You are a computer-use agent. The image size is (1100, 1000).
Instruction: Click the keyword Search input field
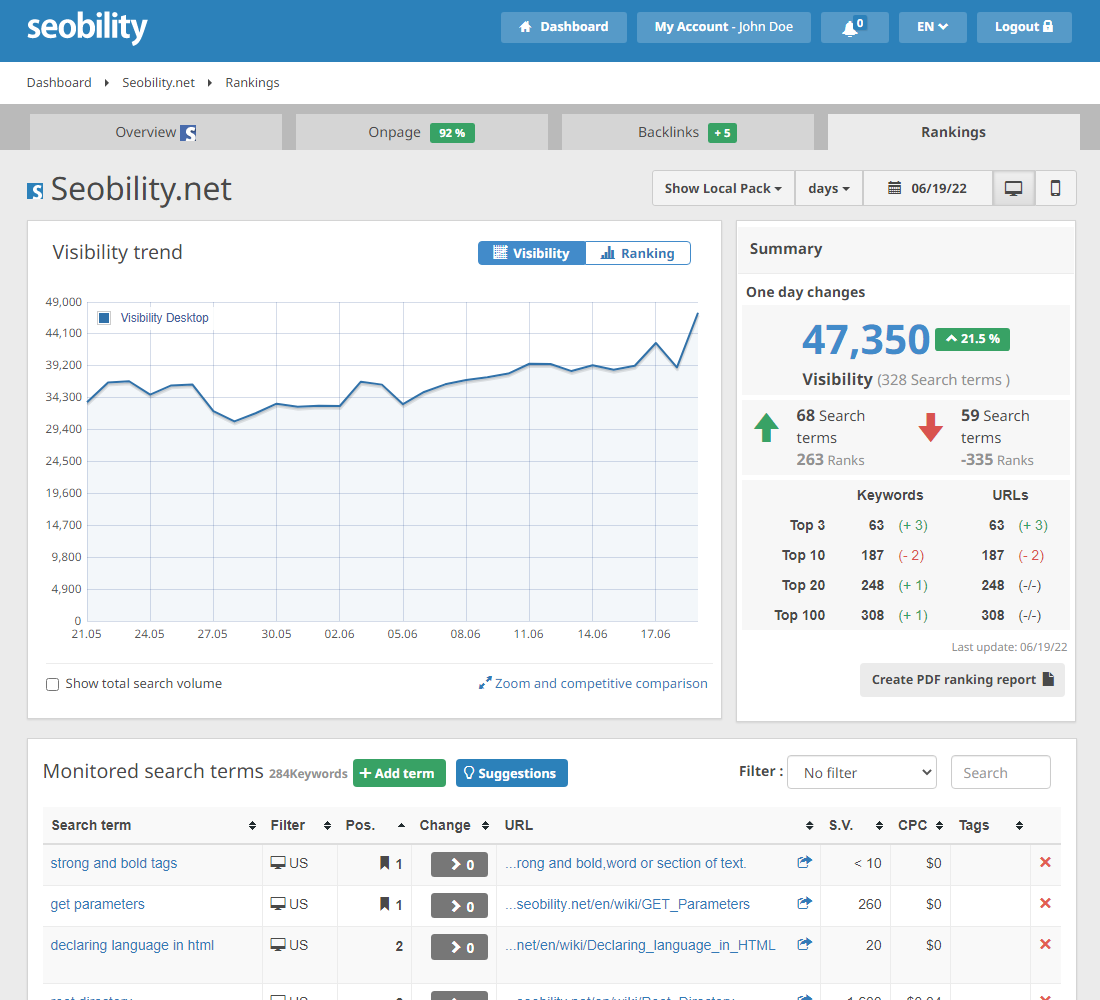(x=1000, y=772)
